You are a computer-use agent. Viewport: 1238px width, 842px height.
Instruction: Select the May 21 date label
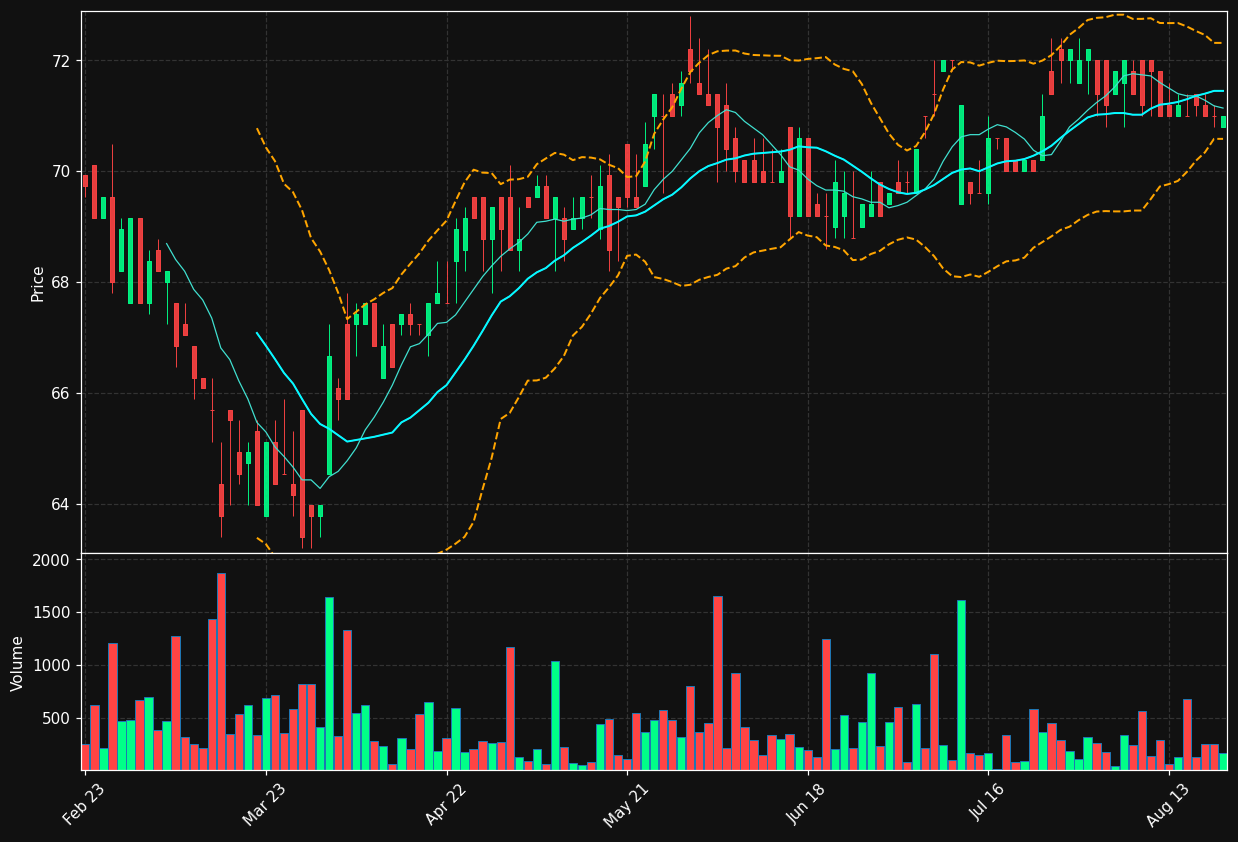coord(627,803)
